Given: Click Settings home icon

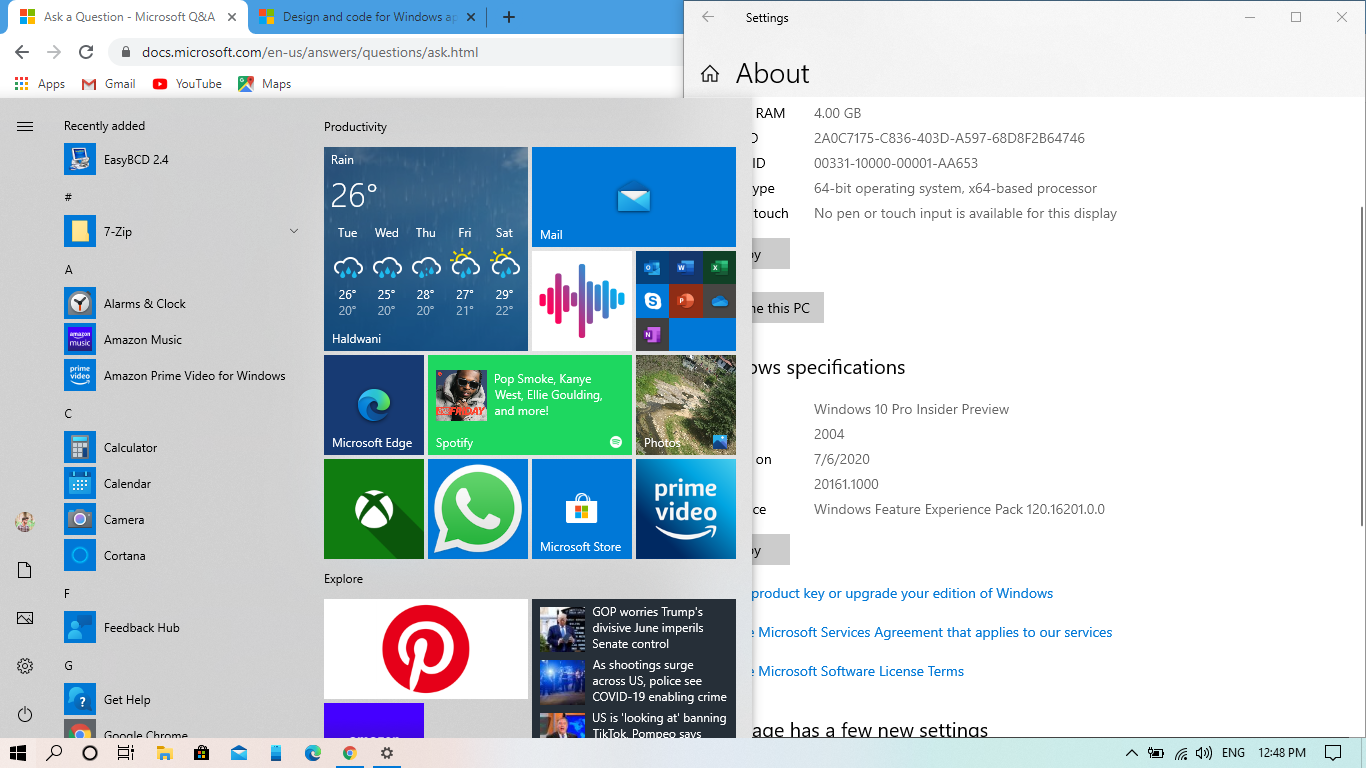Looking at the screenshot, I should point(710,74).
